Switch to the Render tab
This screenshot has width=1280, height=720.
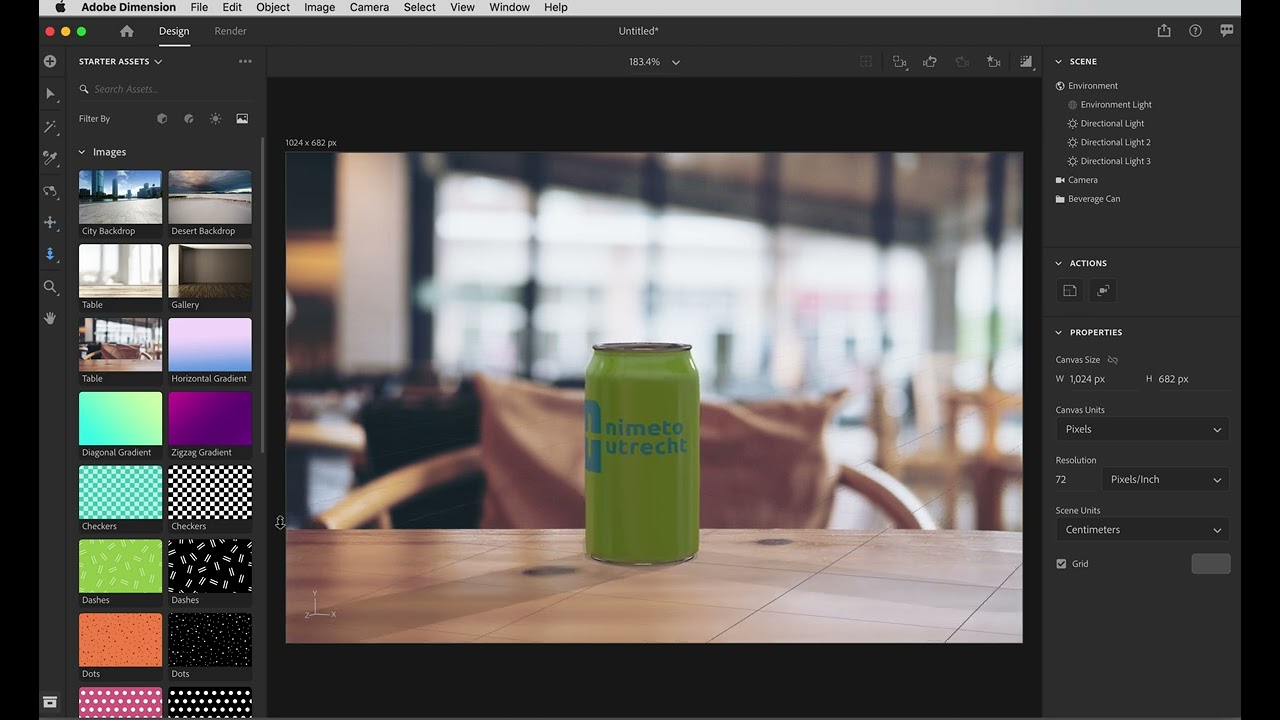[230, 31]
